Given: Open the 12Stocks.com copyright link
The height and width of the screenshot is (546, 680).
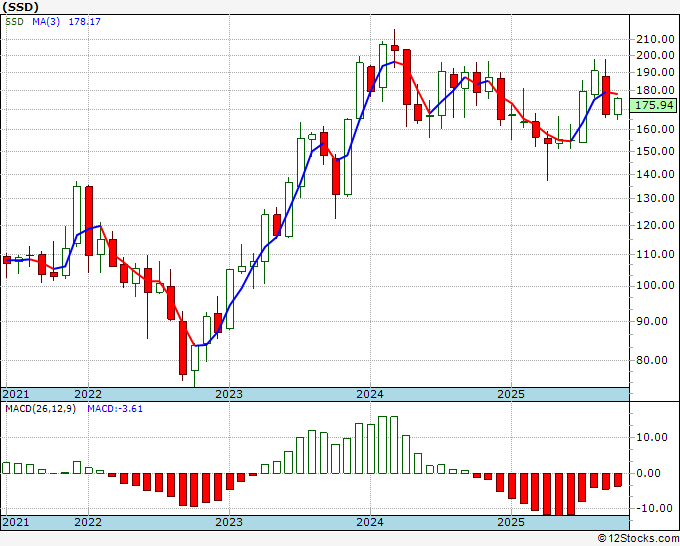Looking at the screenshot, I should point(638,539).
